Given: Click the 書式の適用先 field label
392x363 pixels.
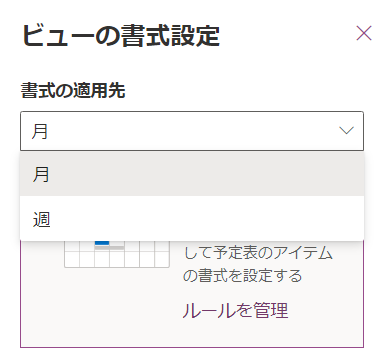Looking at the screenshot, I should tap(73, 90).
